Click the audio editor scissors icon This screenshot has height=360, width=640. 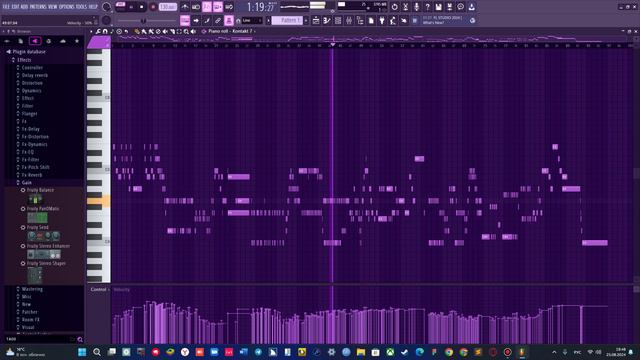405,7
